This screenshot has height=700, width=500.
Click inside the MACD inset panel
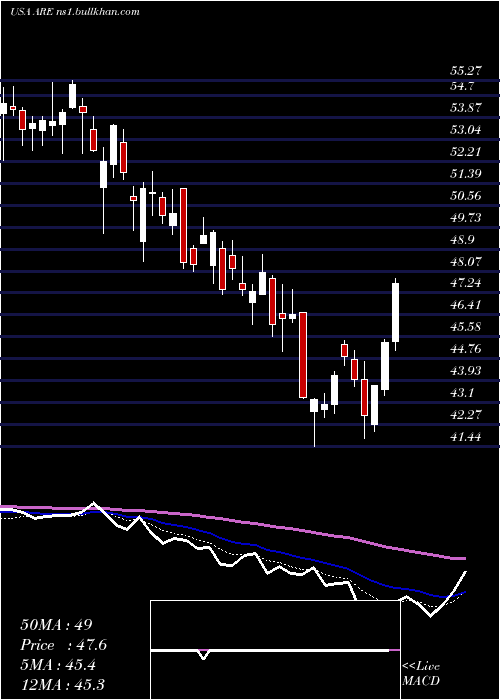275,650
